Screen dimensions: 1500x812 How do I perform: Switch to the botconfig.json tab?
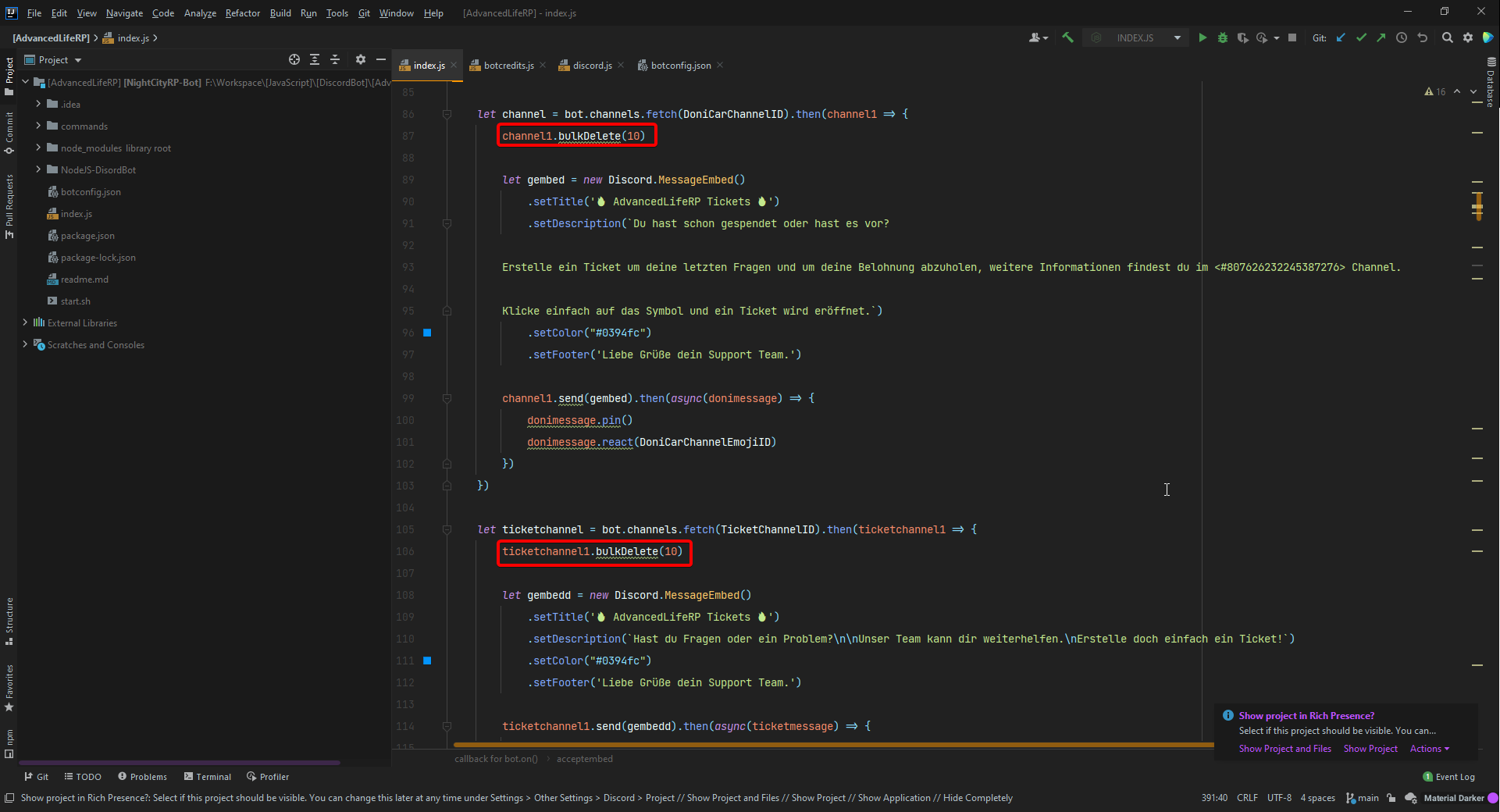[x=680, y=66]
